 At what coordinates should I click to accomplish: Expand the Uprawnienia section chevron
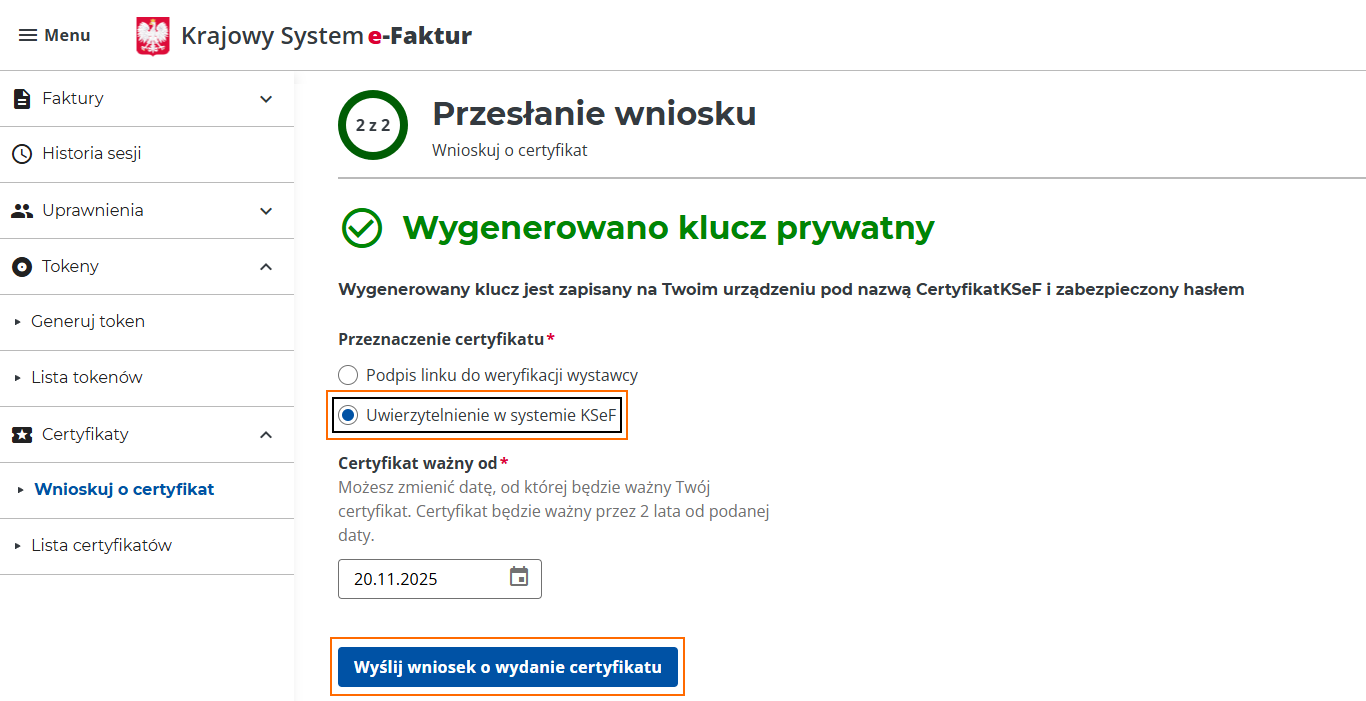coord(266,210)
